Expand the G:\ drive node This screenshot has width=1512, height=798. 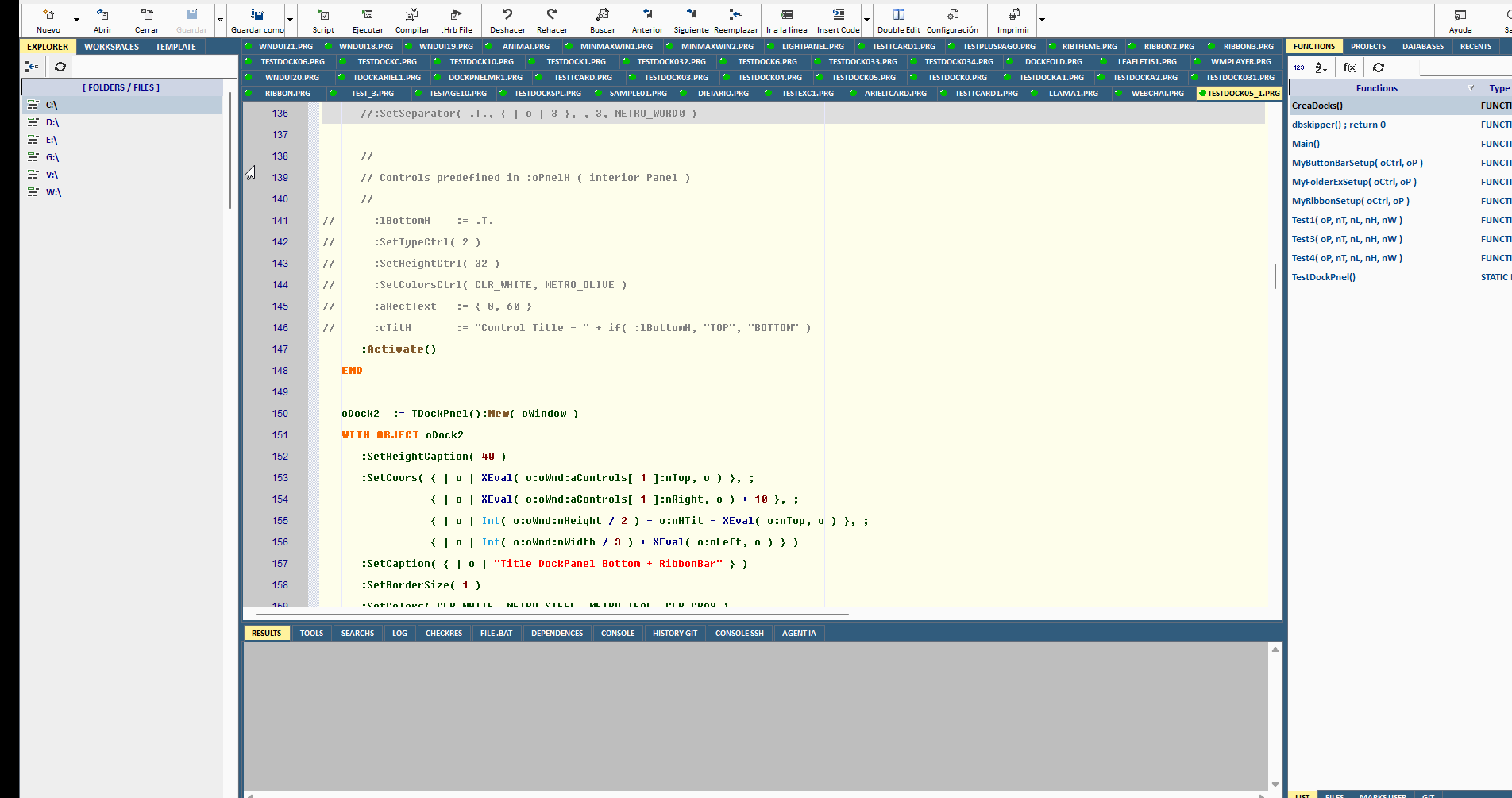(x=33, y=157)
